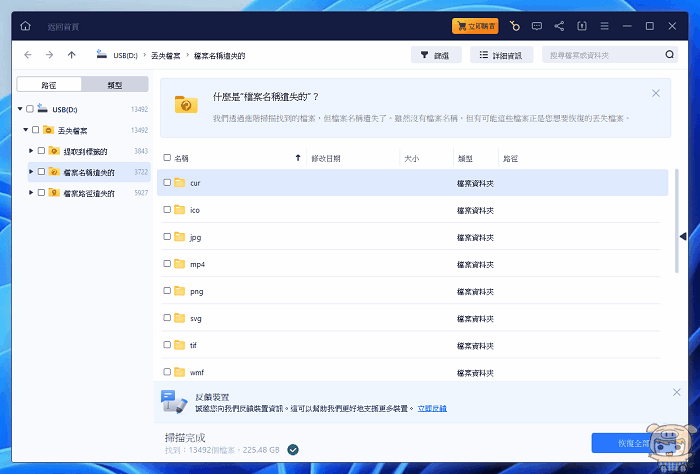700x474 pixels.
Task: Click the 詳細資訊 view button
Action: tap(501, 55)
